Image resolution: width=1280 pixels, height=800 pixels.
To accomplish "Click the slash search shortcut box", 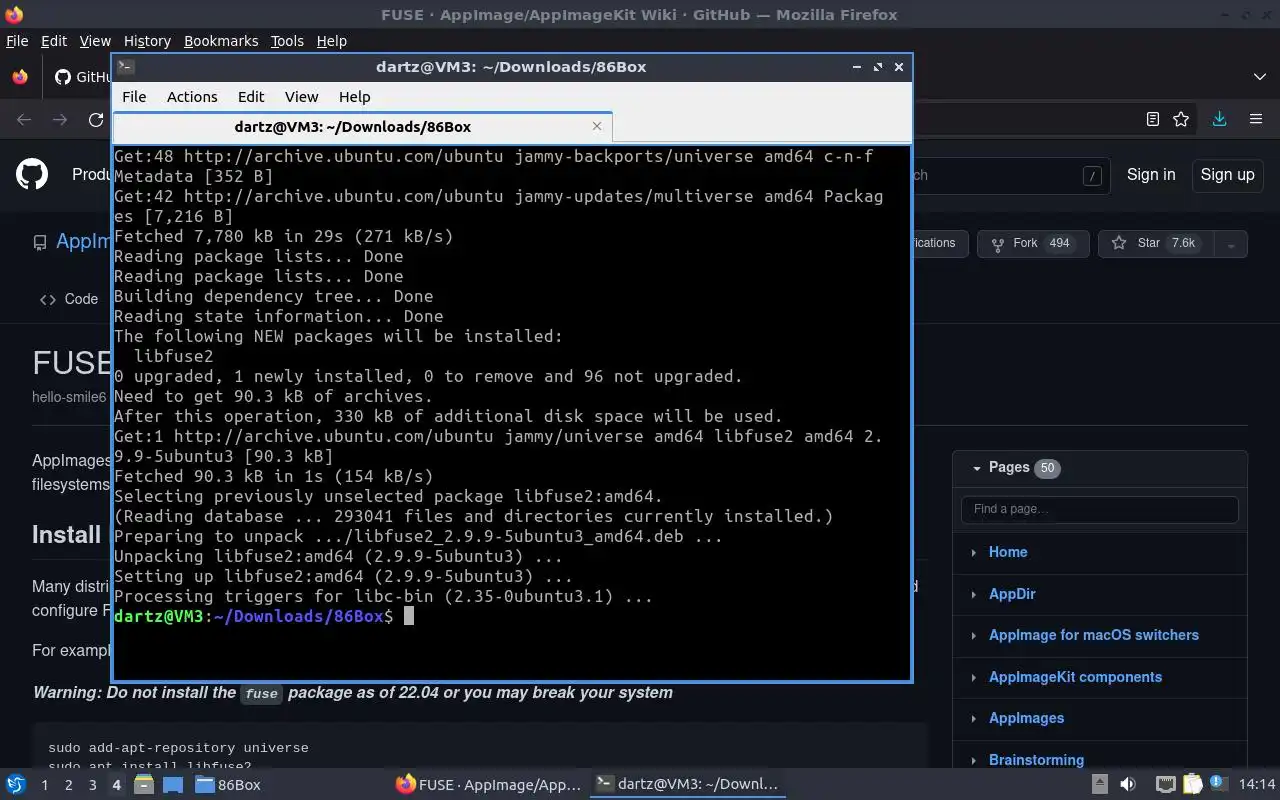I will point(1092,175).
